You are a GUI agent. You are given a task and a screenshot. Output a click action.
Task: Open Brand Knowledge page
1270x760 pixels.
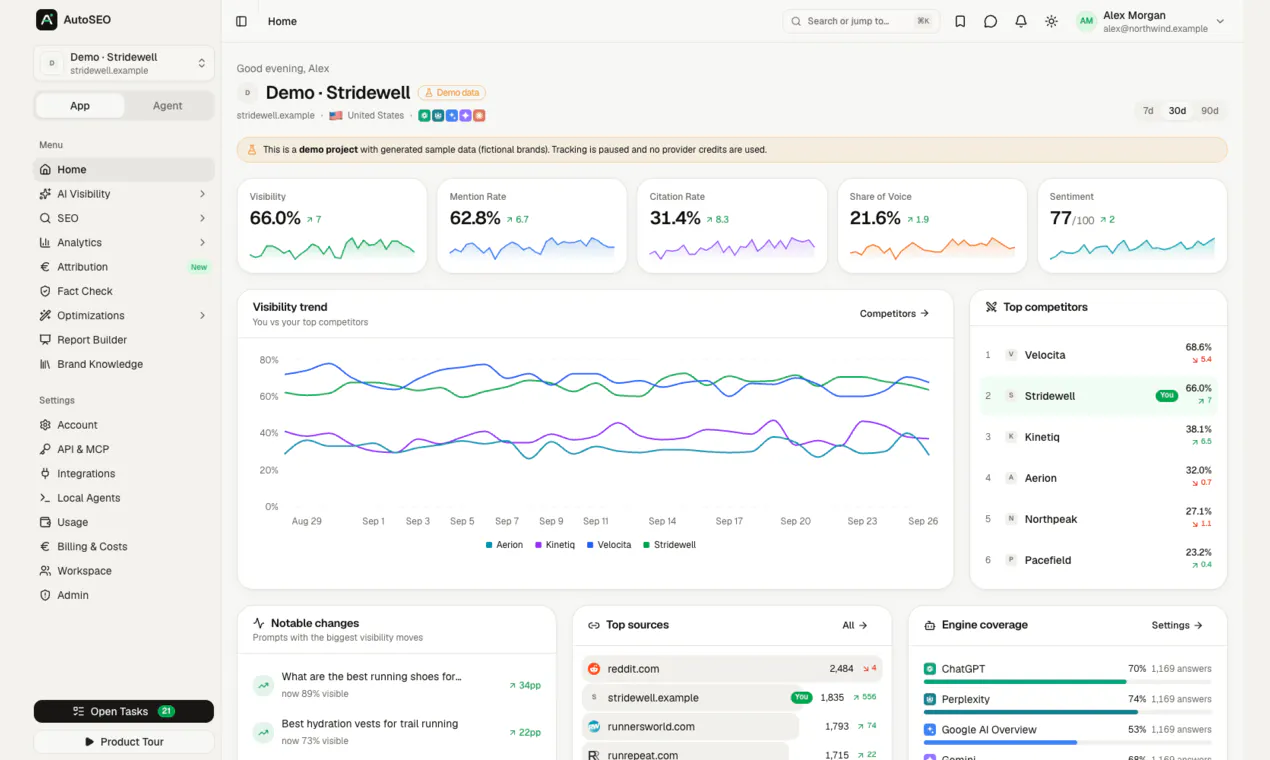pyautogui.click(x=124, y=364)
